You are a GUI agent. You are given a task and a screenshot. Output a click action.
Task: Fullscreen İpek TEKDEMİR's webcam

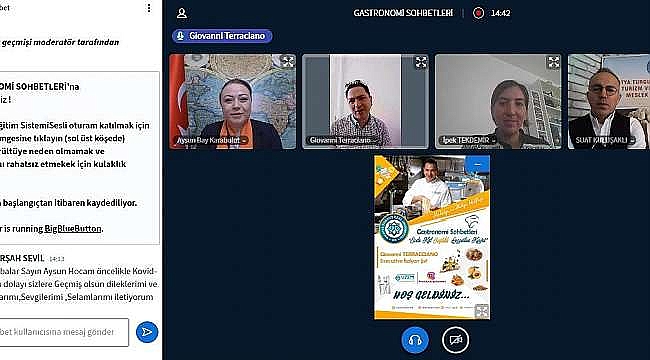coord(554,62)
